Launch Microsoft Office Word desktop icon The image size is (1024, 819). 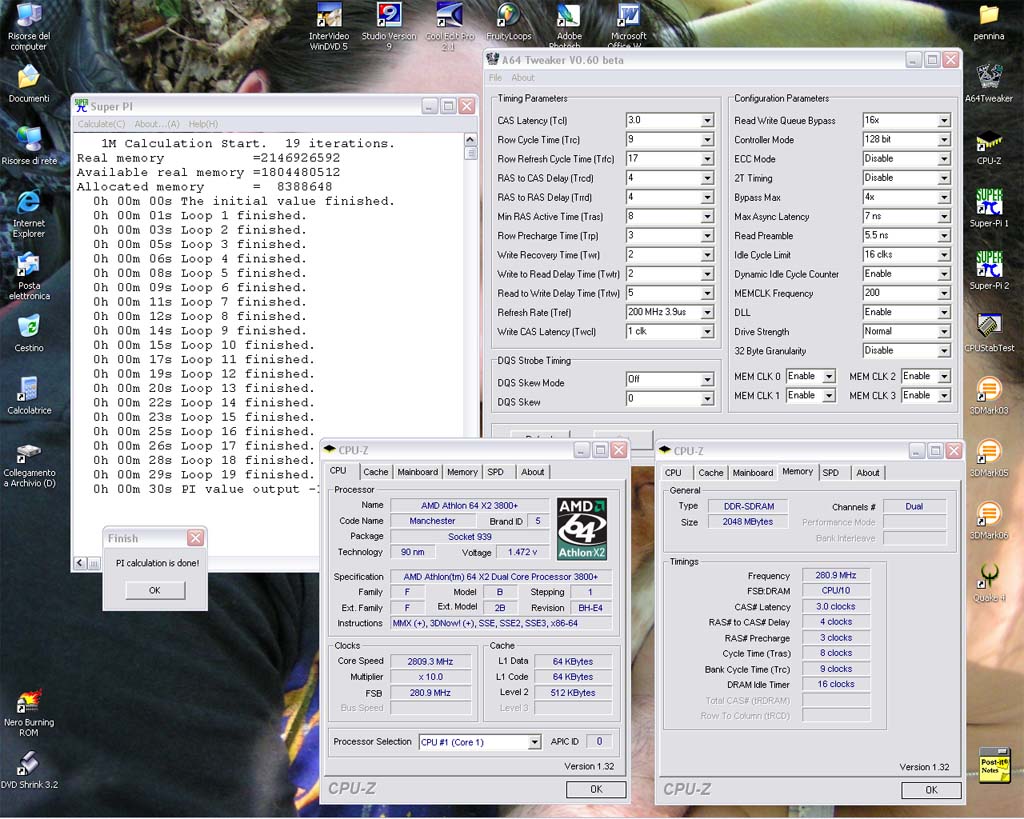[628, 25]
